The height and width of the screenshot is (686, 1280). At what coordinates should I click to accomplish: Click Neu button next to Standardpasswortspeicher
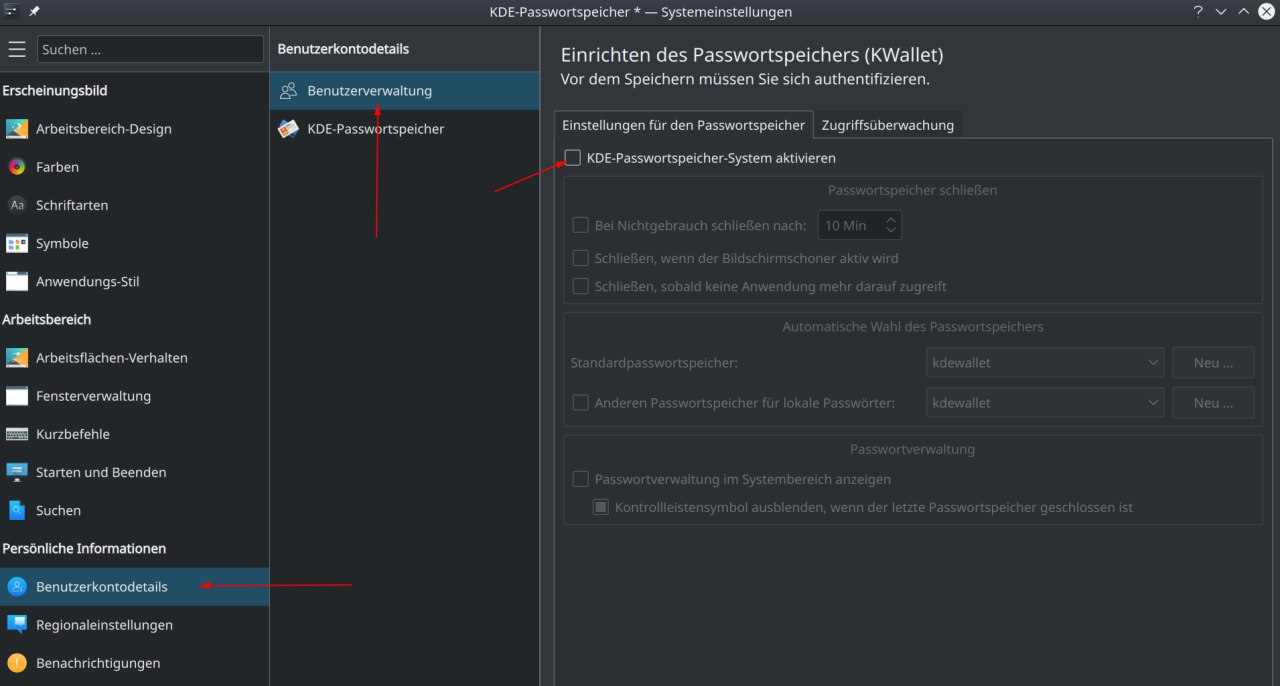[x=1213, y=363]
